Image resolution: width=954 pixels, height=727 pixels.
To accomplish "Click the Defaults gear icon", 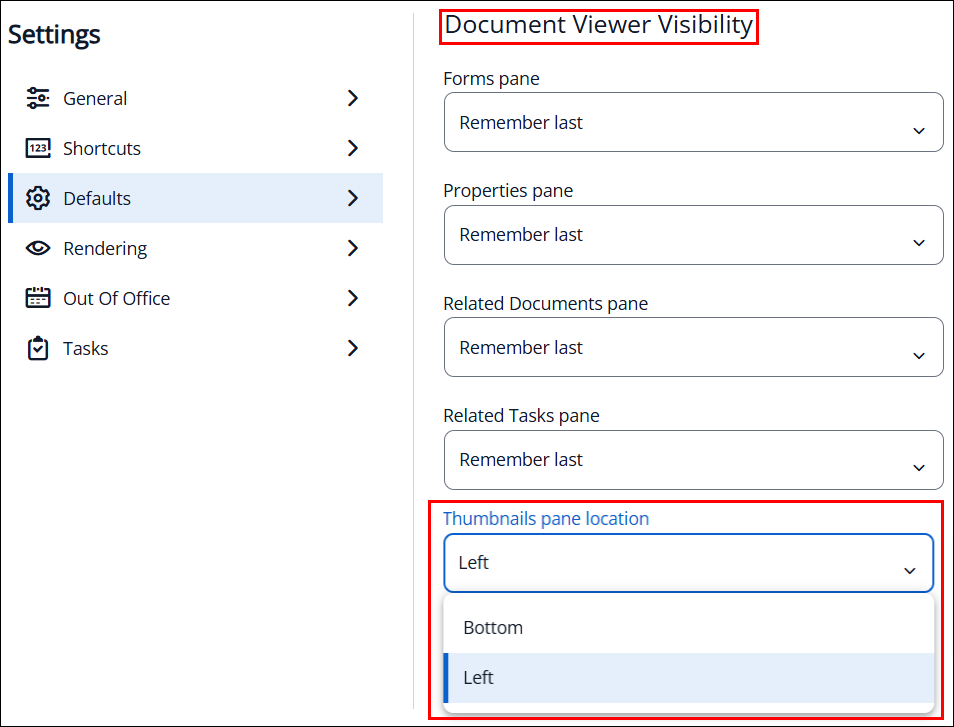I will (38, 198).
